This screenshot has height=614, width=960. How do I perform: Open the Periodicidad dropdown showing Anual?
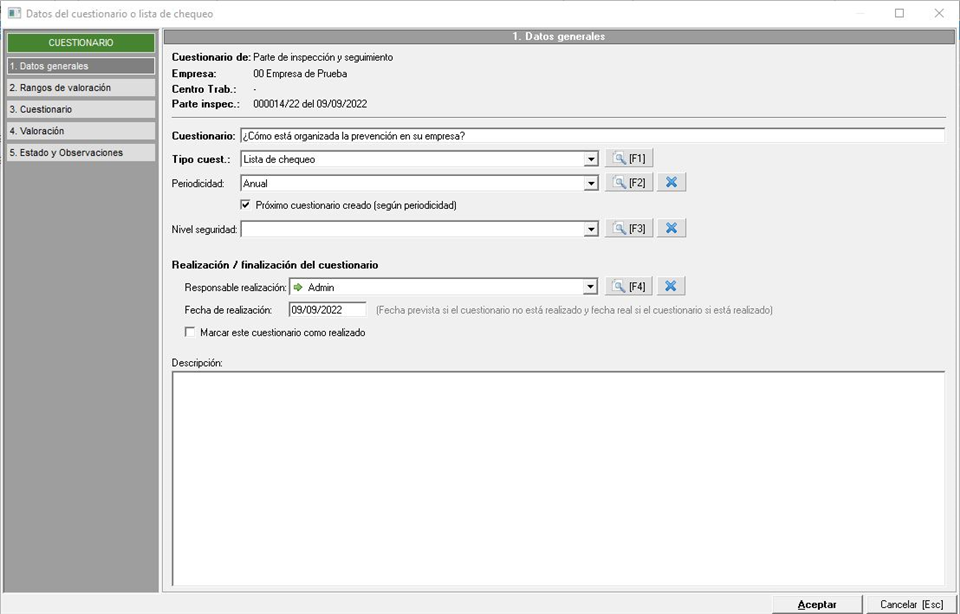(591, 183)
